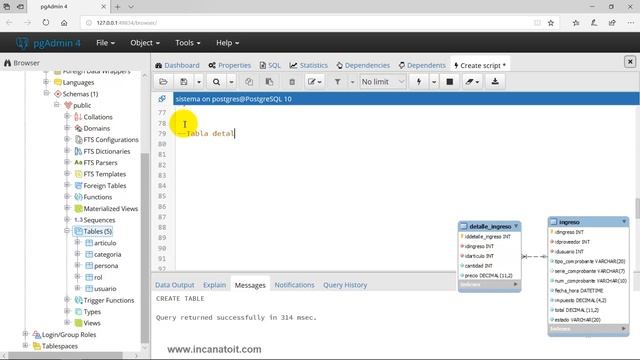The image size is (640, 360).
Task: Select Tablespaces tree item
Action: (x=60, y=346)
